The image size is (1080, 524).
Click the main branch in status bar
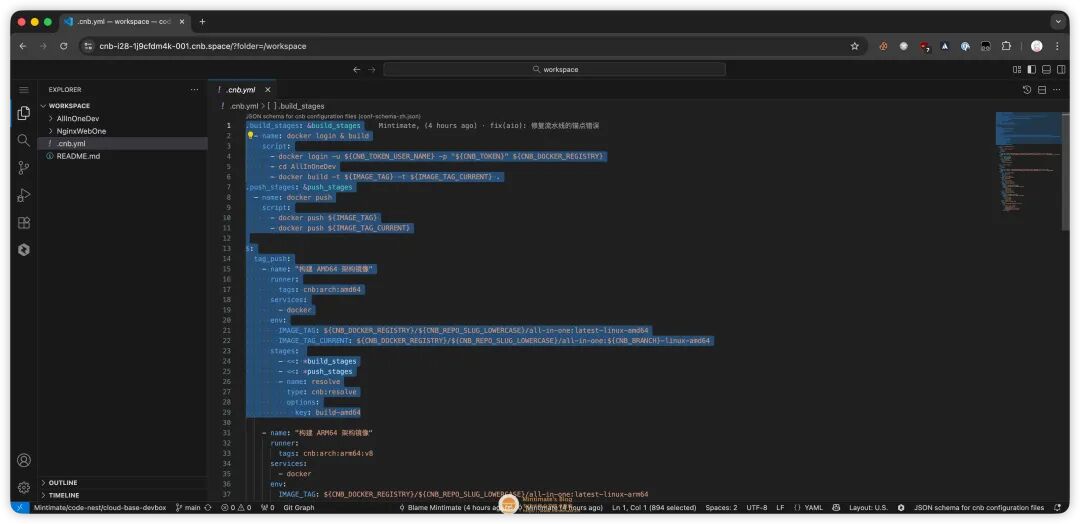pyautogui.click(x=188, y=508)
